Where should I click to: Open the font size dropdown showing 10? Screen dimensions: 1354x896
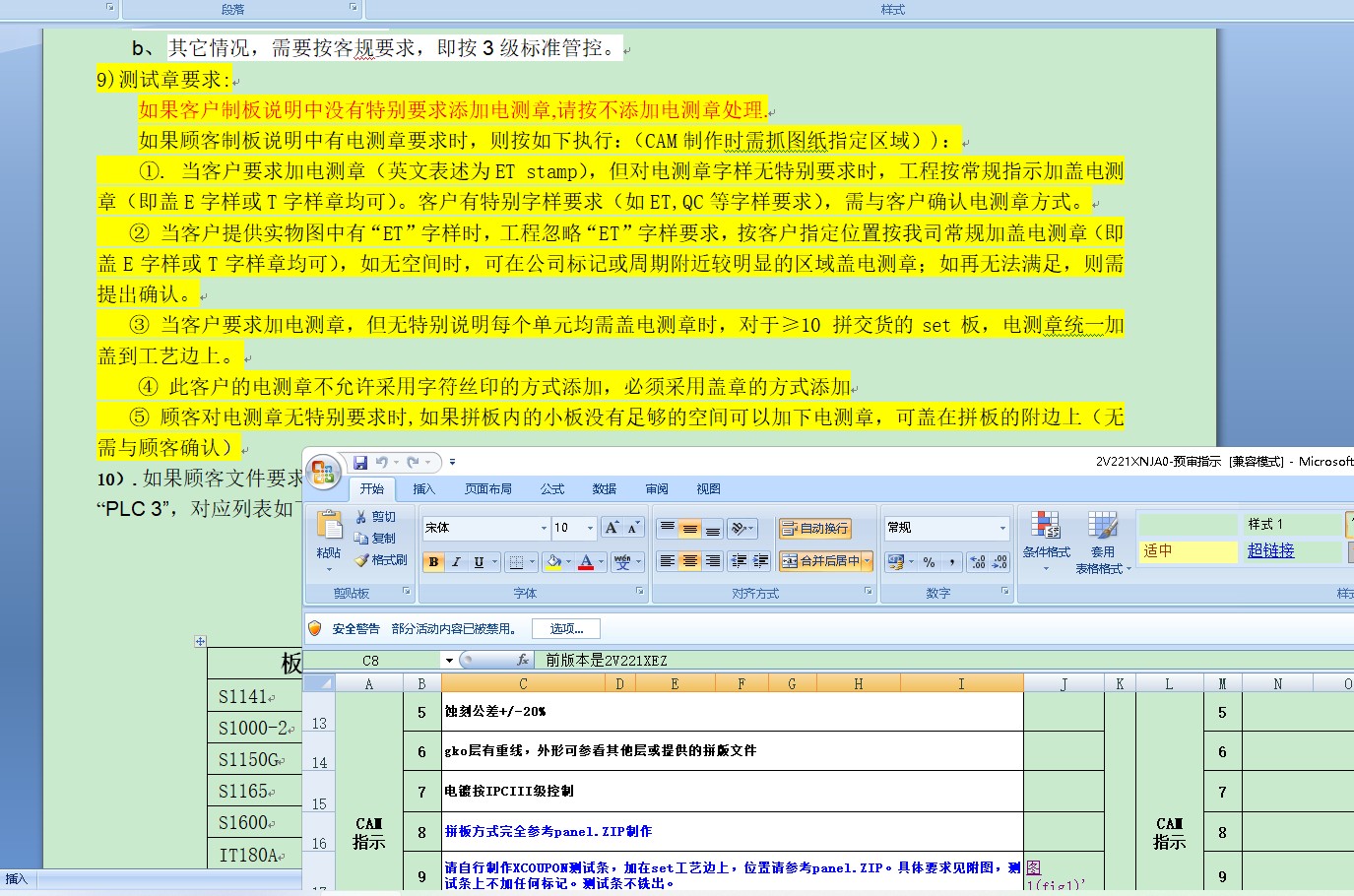pos(590,528)
